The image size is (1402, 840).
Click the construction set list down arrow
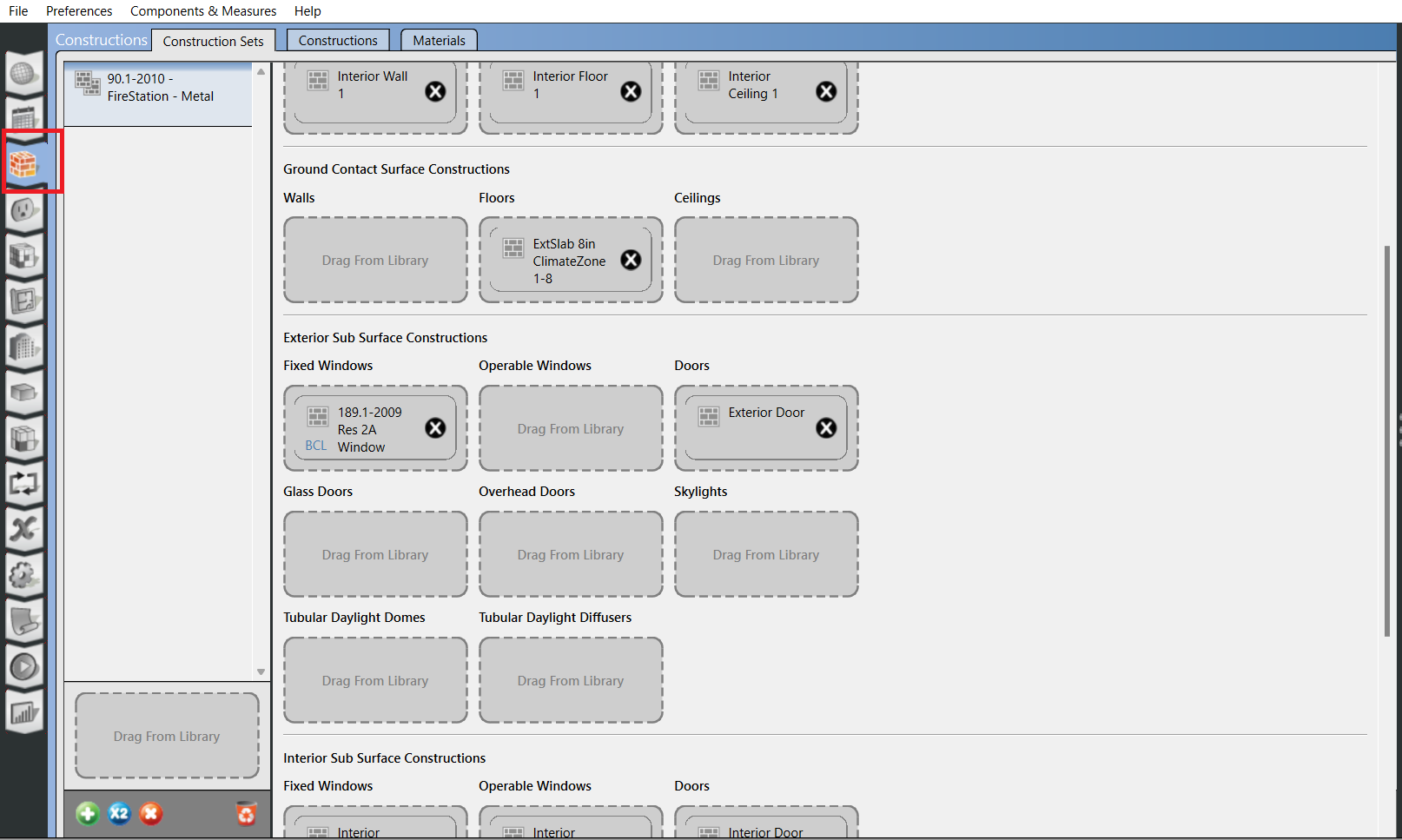(x=261, y=671)
